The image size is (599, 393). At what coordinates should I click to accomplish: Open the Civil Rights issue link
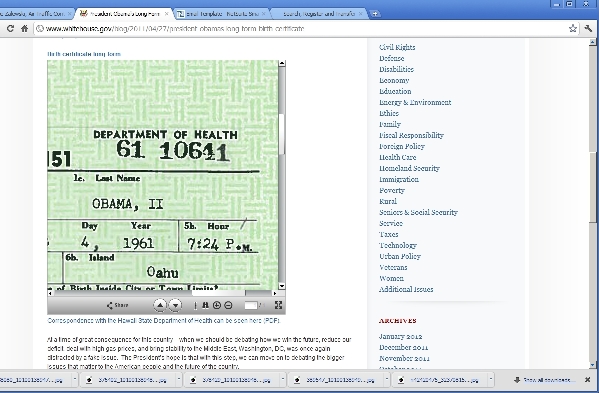pyautogui.click(x=397, y=47)
